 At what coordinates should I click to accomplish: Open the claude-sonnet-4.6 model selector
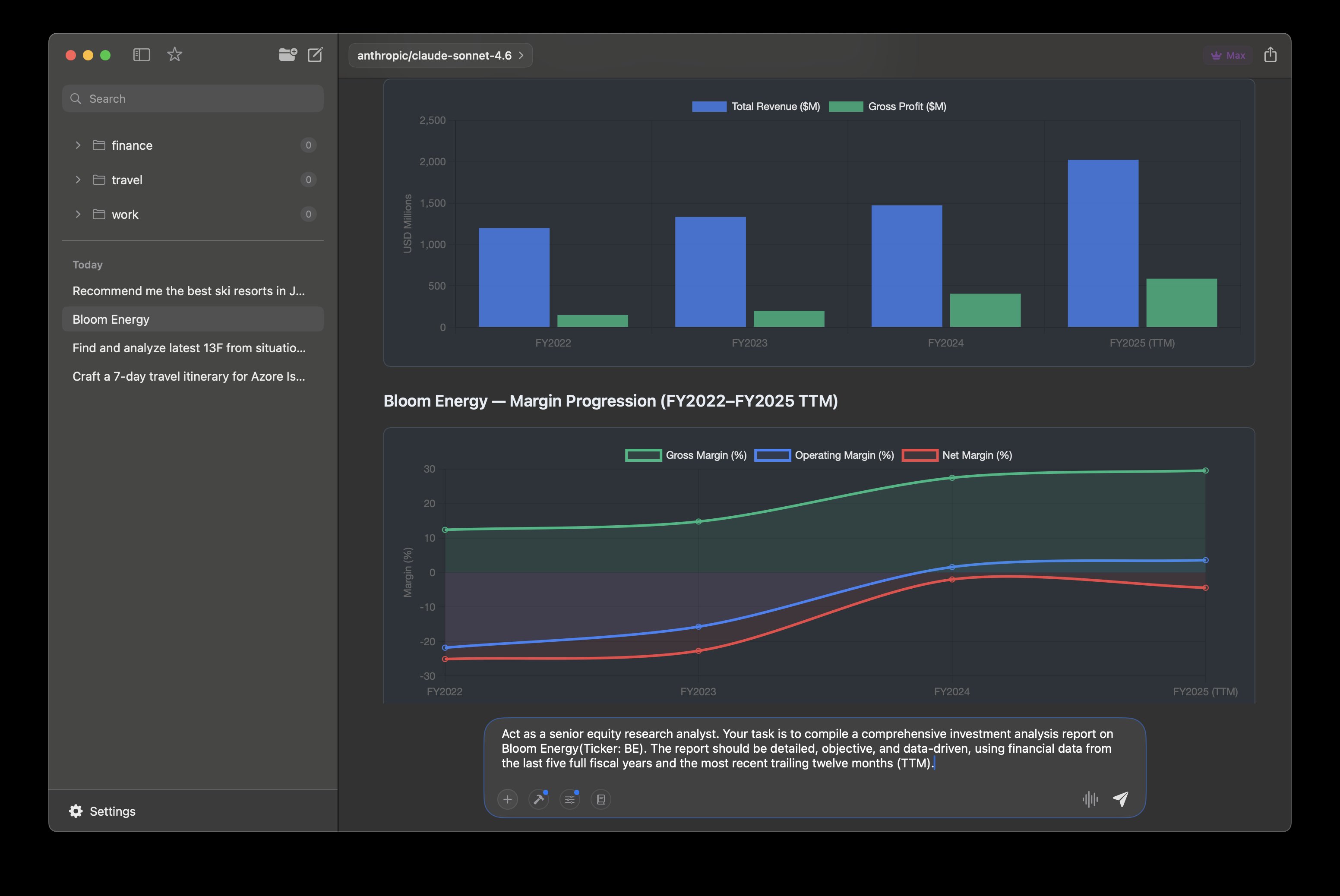point(440,55)
